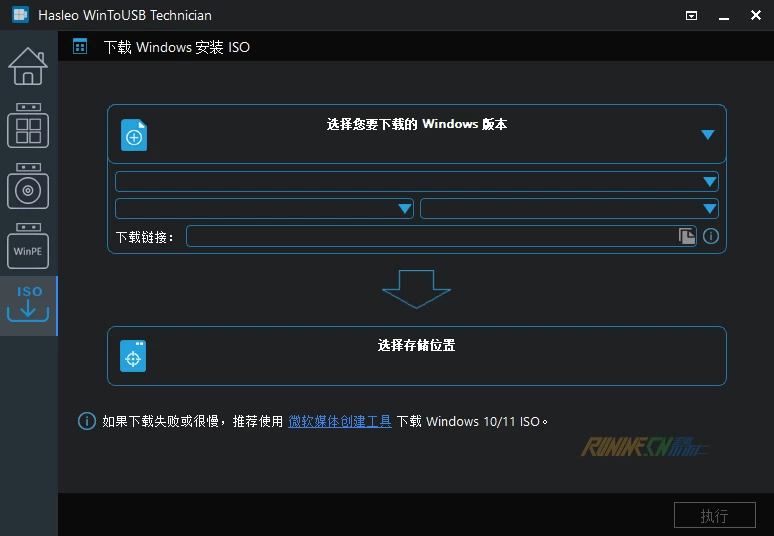Viewport: 774px width, 536px height.
Task: Expand the 选择您要下载的 Windows 版本 panel
Action: 707,135
